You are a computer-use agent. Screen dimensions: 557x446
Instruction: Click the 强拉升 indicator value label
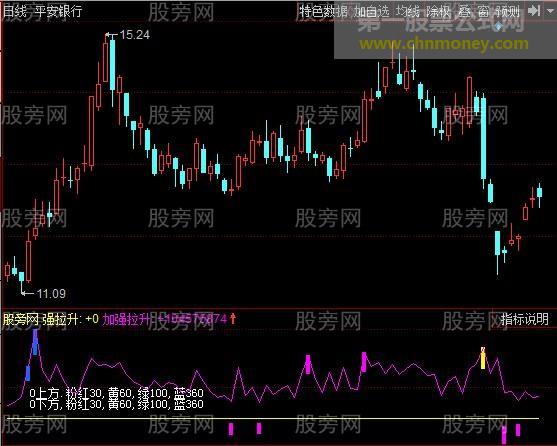tap(71, 319)
